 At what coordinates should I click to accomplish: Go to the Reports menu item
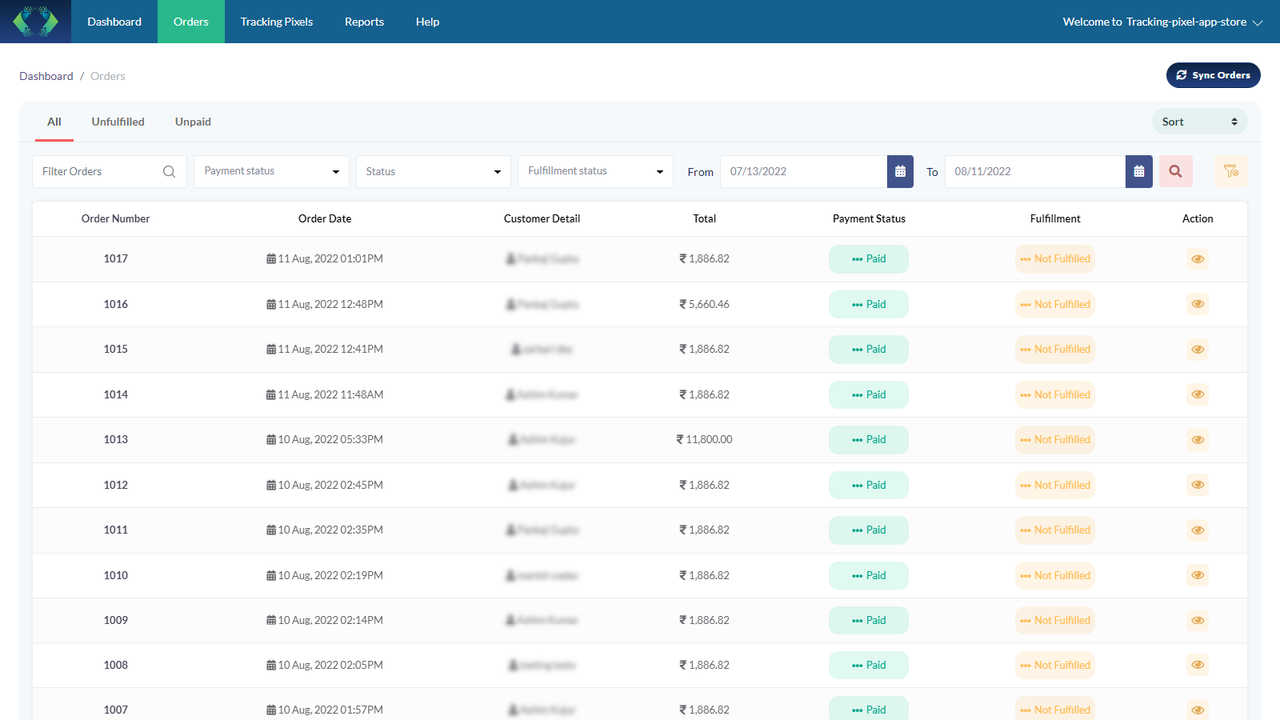pyautogui.click(x=364, y=21)
